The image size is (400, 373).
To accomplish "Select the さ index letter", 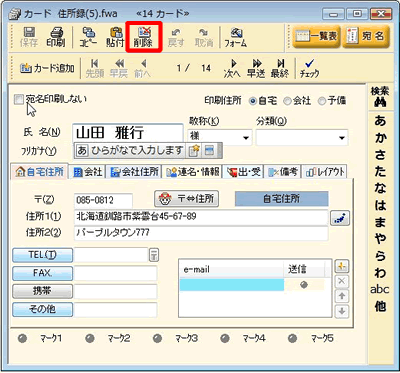I will pyautogui.click(x=380, y=155).
